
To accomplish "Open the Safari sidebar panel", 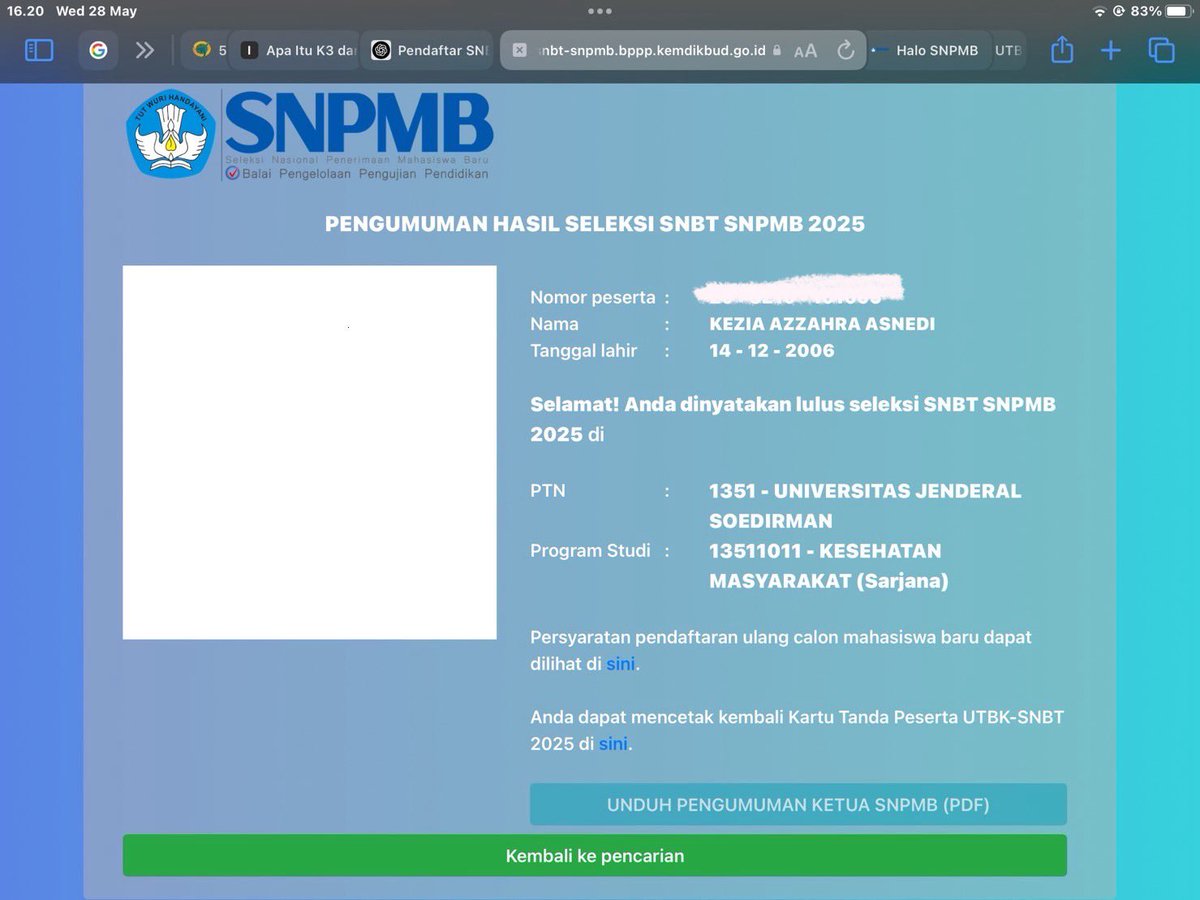I will 38,50.
